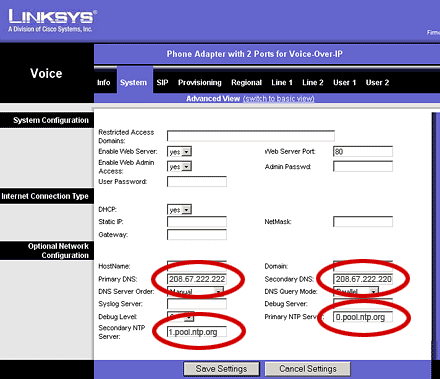Click the Cancel Settings button
This screenshot has width=440, height=379.
(308, 369)
